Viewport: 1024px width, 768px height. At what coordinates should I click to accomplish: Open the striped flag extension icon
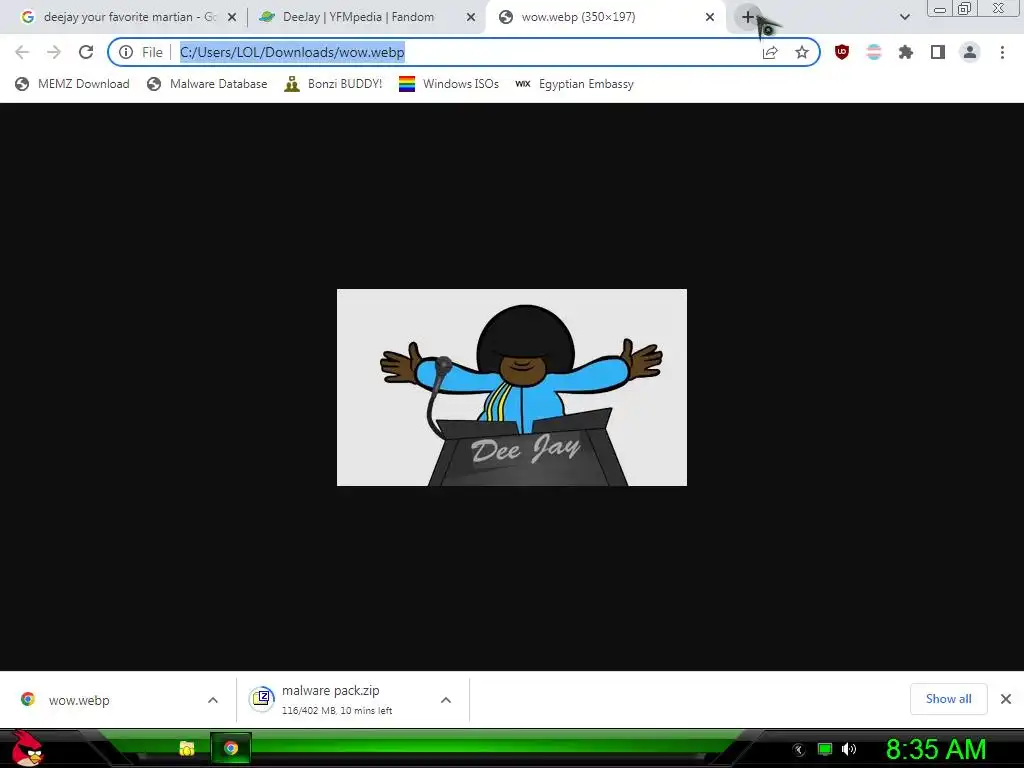(x=874, y=52)
